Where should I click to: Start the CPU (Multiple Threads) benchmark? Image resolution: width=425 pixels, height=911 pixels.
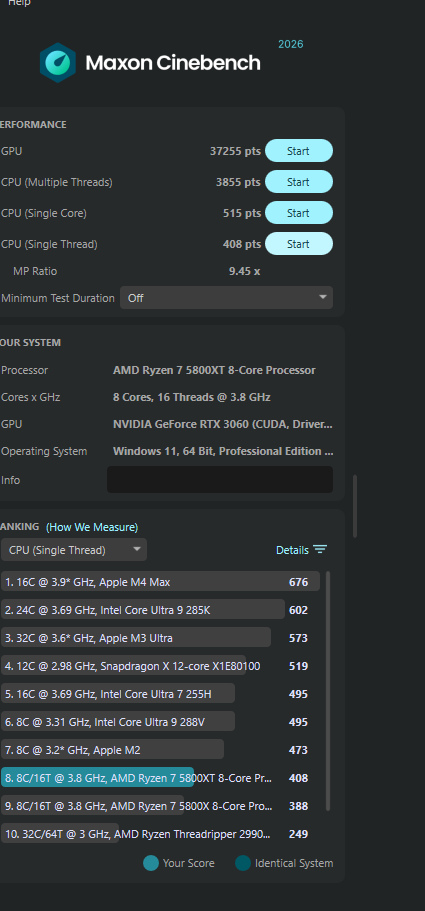coord(299,182)
